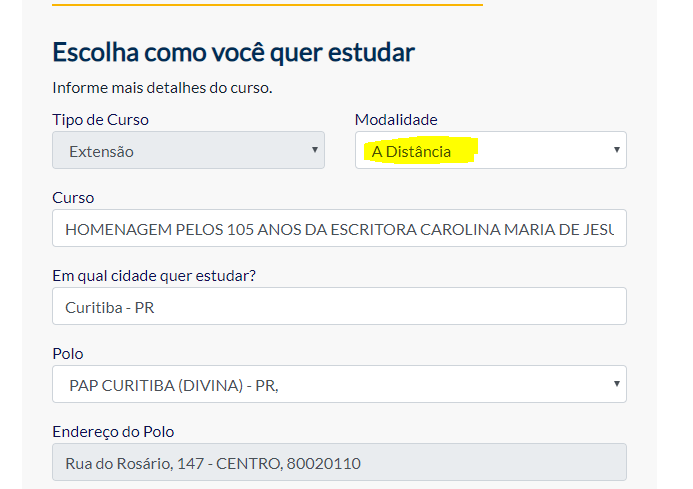This screenshot has width=693, height=489.
Task: Click the 'Tipo de Curso' label
Action: click(100, 120)
